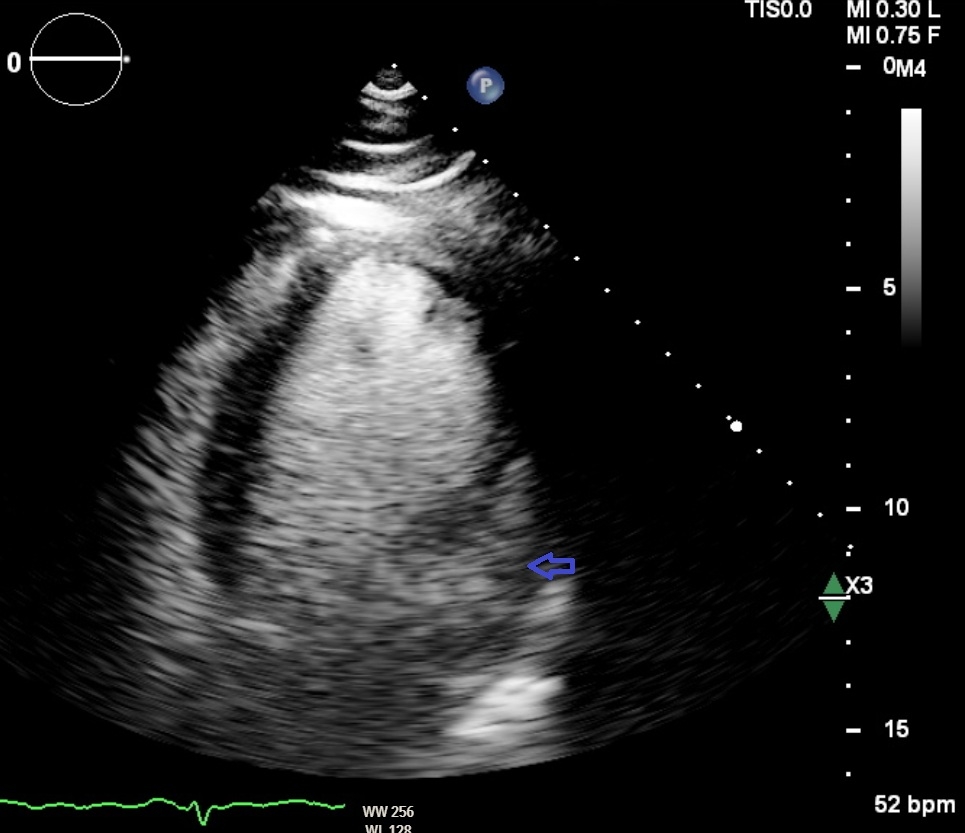Click the angle value 0 beside the circle
The image size is (965, 833).
coord(14,63)
